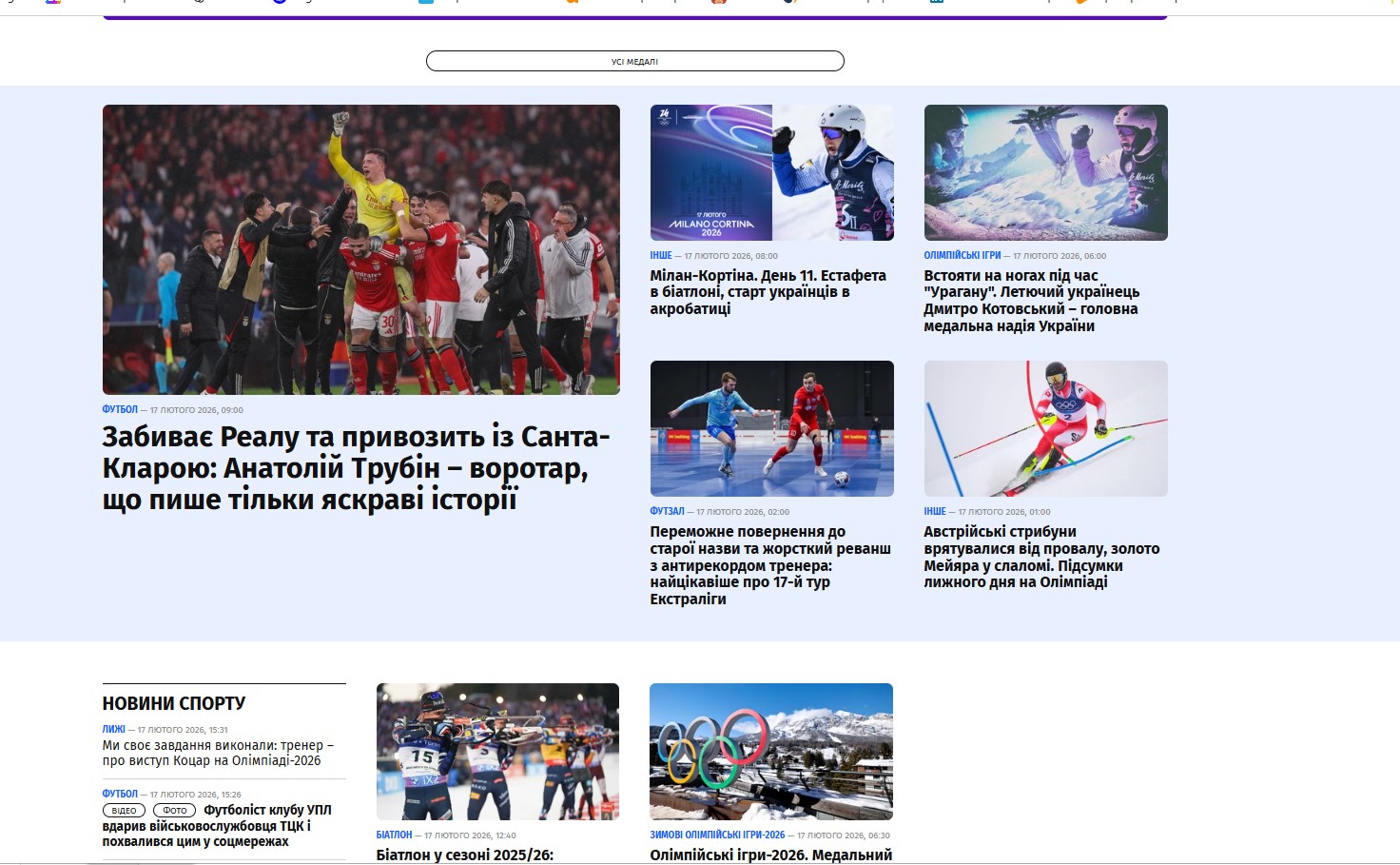
Task: Click the 'УСІ МЕДАЛІ' button
Action: click(634, 61)
